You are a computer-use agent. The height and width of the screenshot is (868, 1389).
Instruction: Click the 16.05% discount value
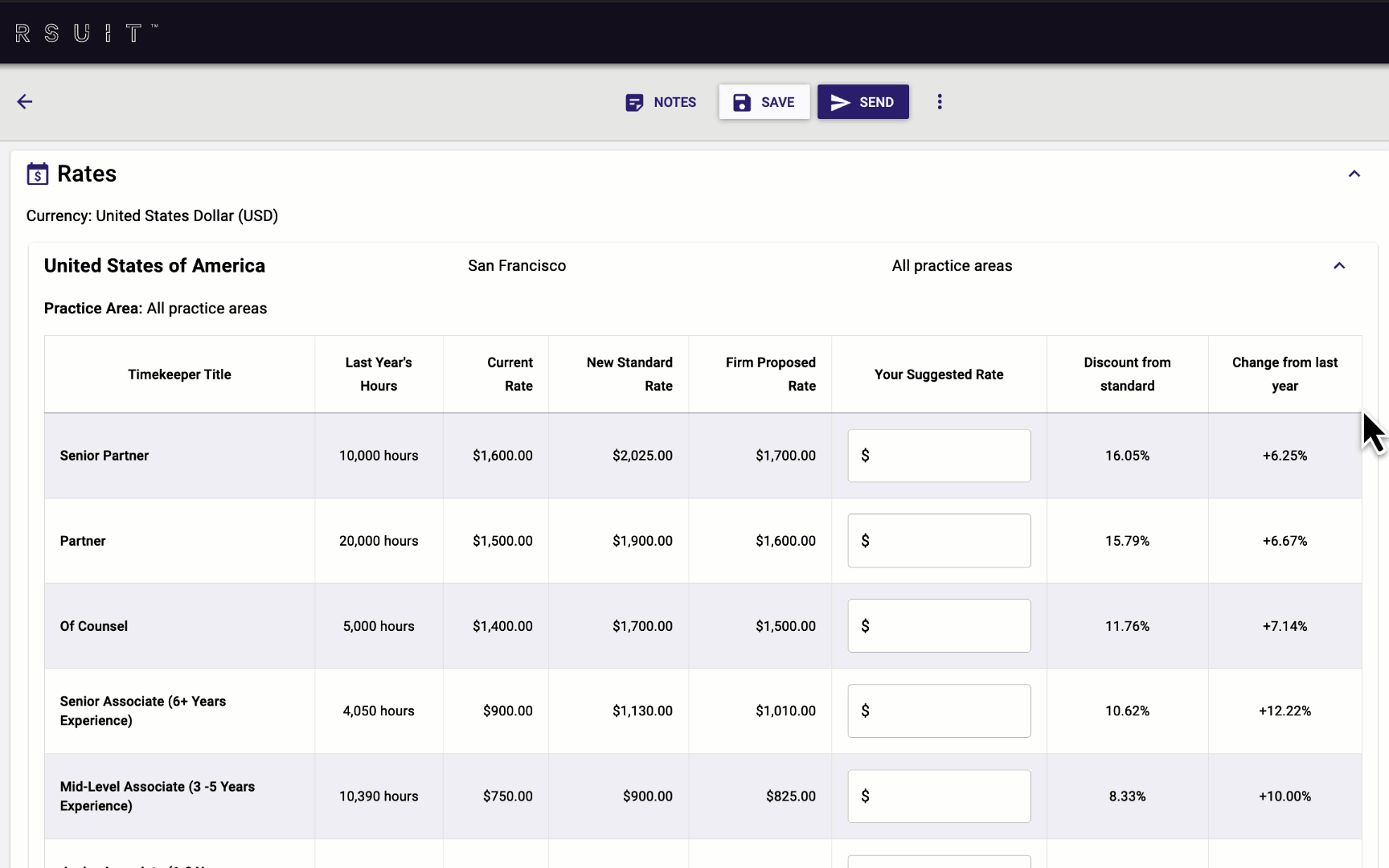point(1127,456)
